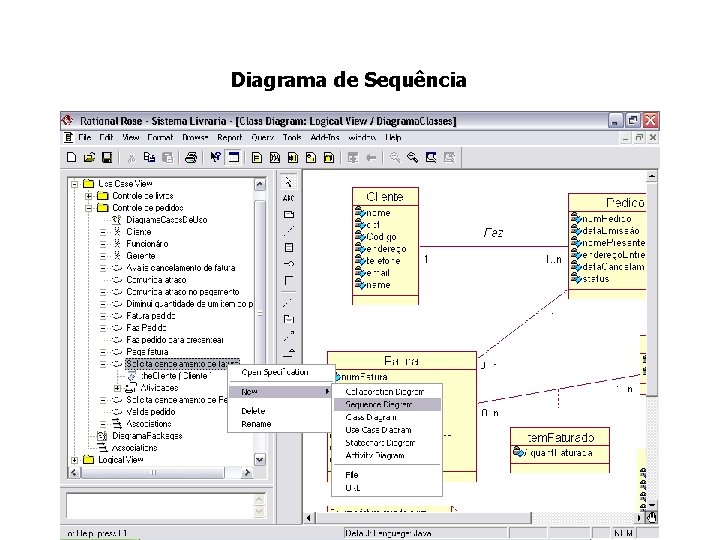Select DiagramaCasosDeUso in the browser tree
This screenshot has height=540, width=720.
pos(166,220)
